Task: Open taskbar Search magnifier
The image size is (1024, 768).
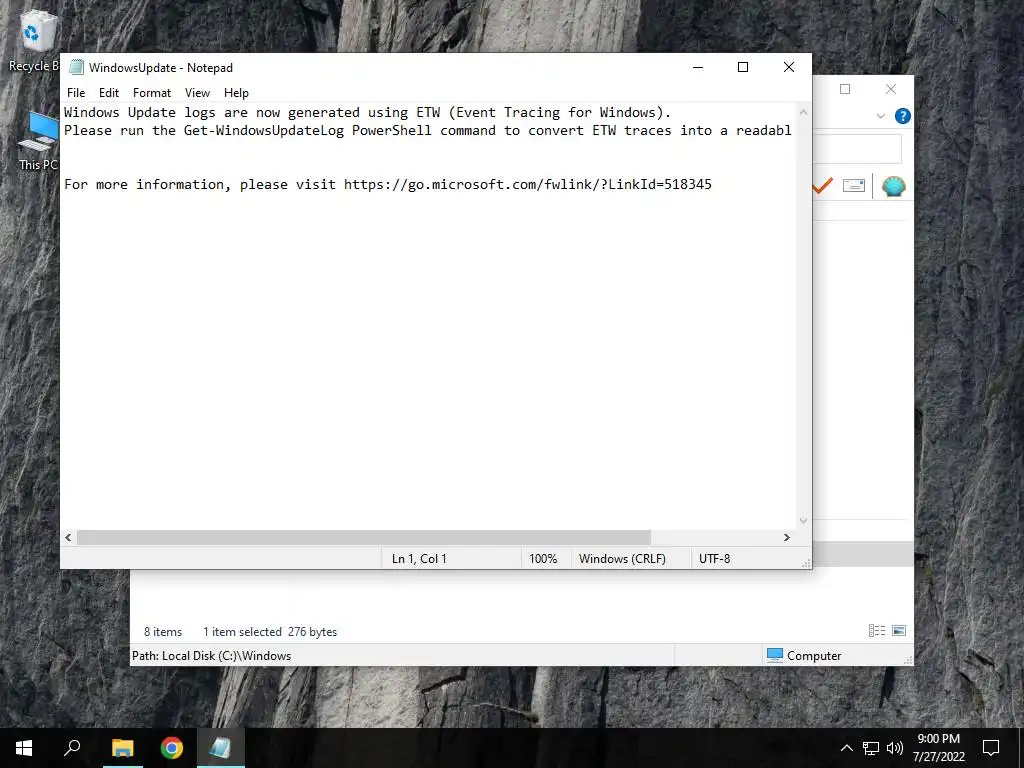Action: click(72, 748)
